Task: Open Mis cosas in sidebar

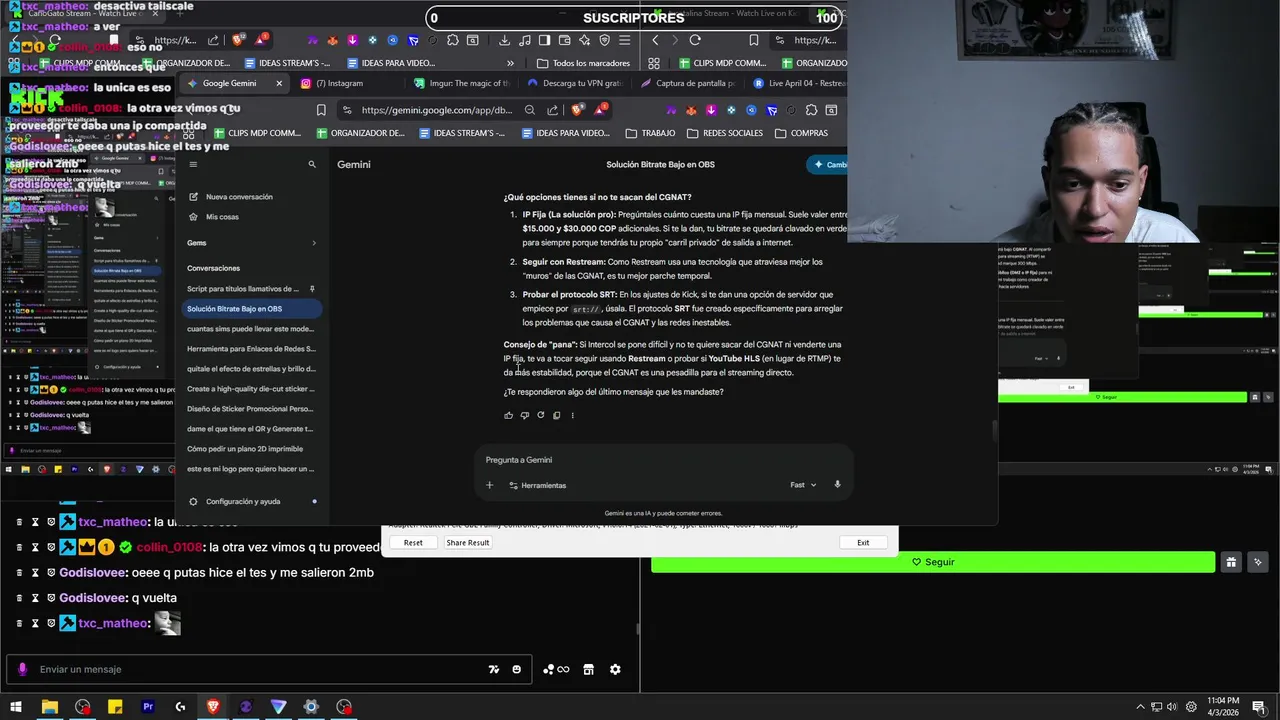Action: (x=222, y=217)
